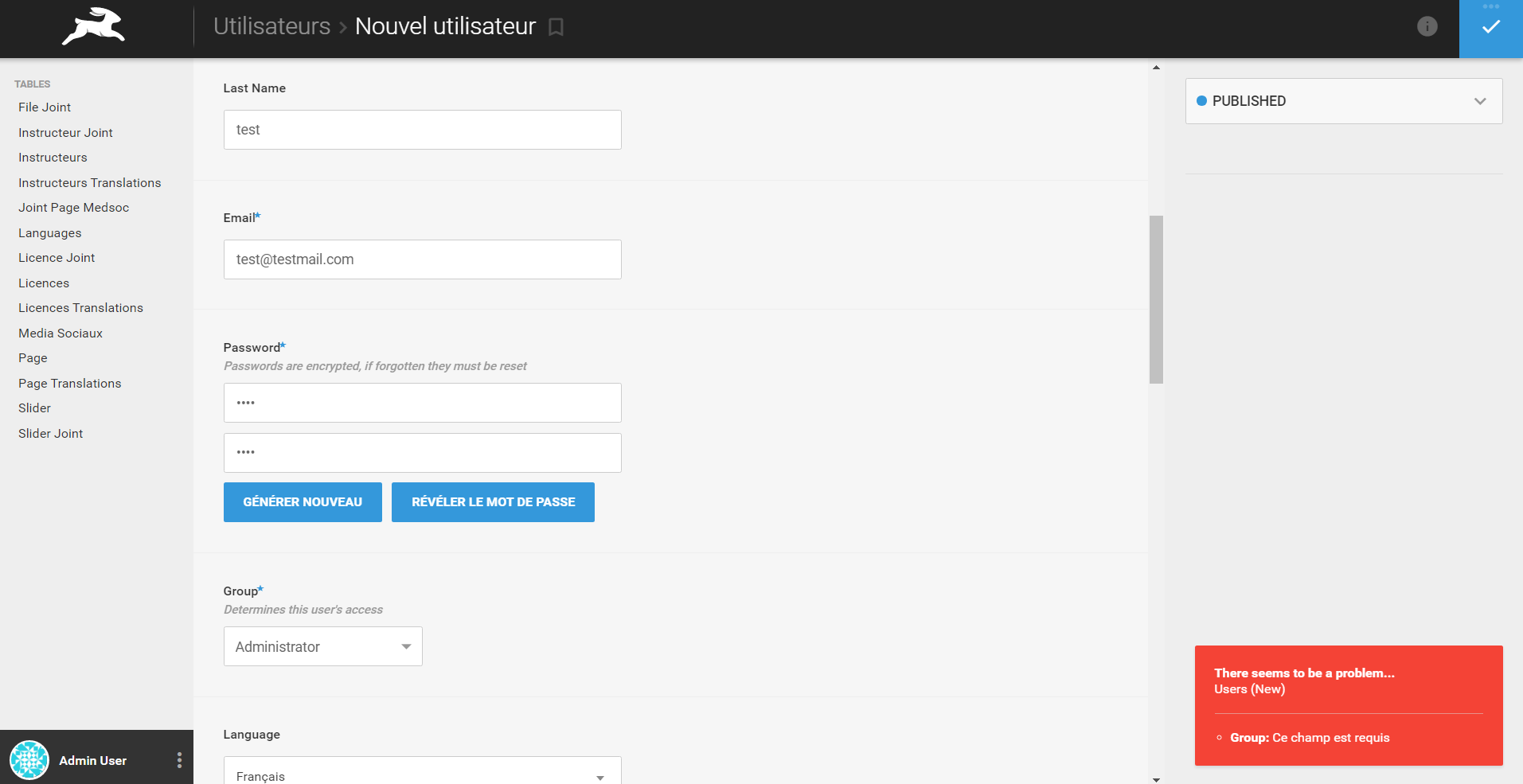Click the password confirmation field

click(x=422, y=453)
